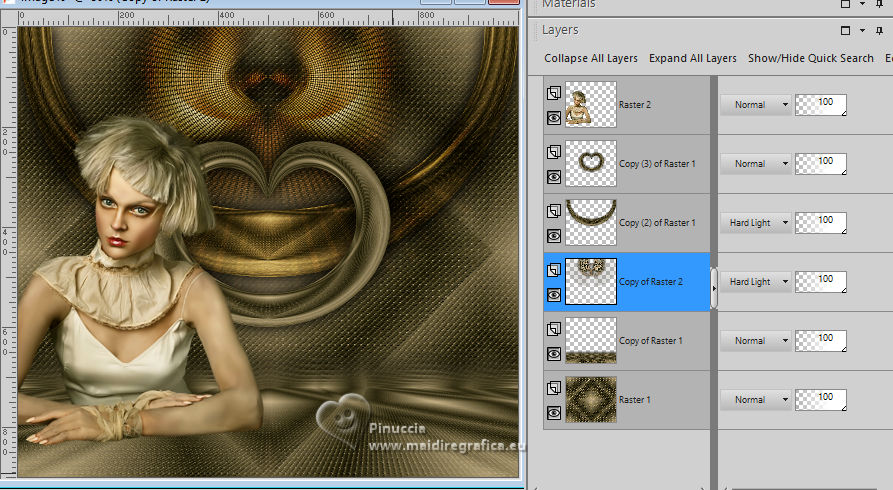893x490 pixels.
Task: Select the Copy of Raster 1 thumbnail
Action: click(591, 340)
